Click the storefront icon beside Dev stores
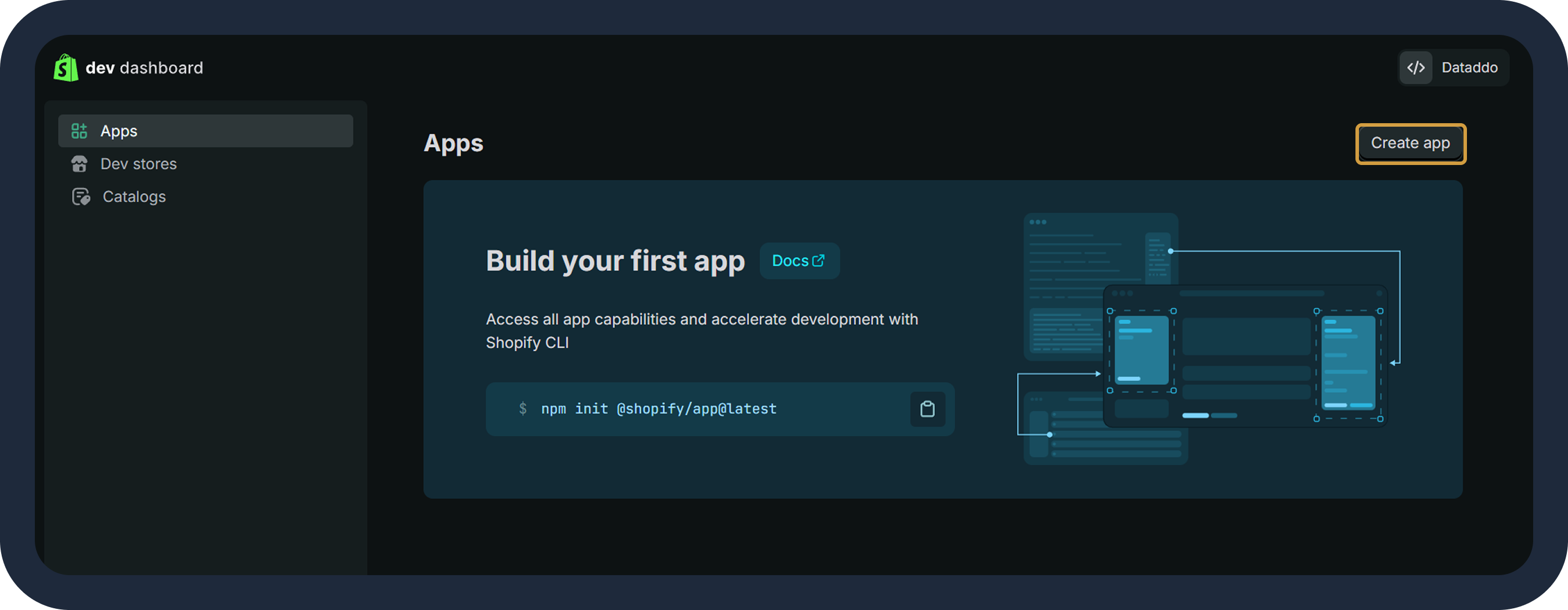The width and height of the screenshot is (1568, 610). [80, 163]
